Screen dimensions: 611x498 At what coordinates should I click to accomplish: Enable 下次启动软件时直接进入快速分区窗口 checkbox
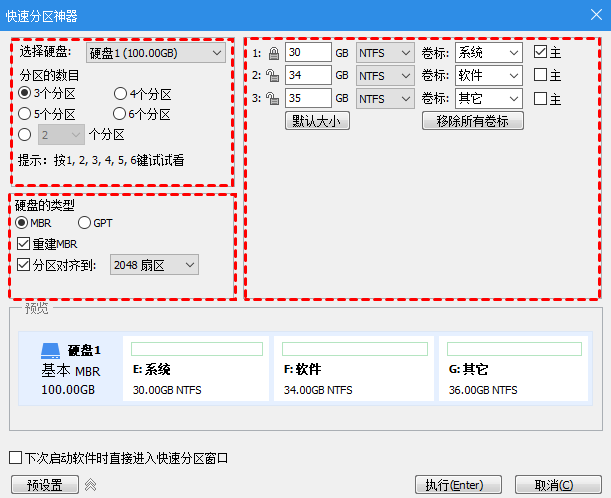[x=15, y=457]
